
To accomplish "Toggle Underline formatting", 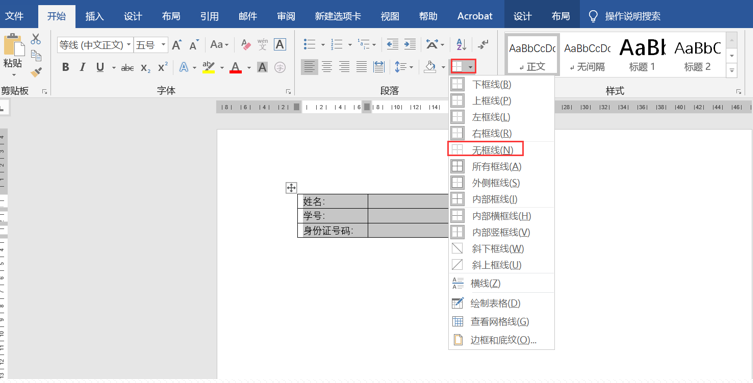I will tap(100, 67).
